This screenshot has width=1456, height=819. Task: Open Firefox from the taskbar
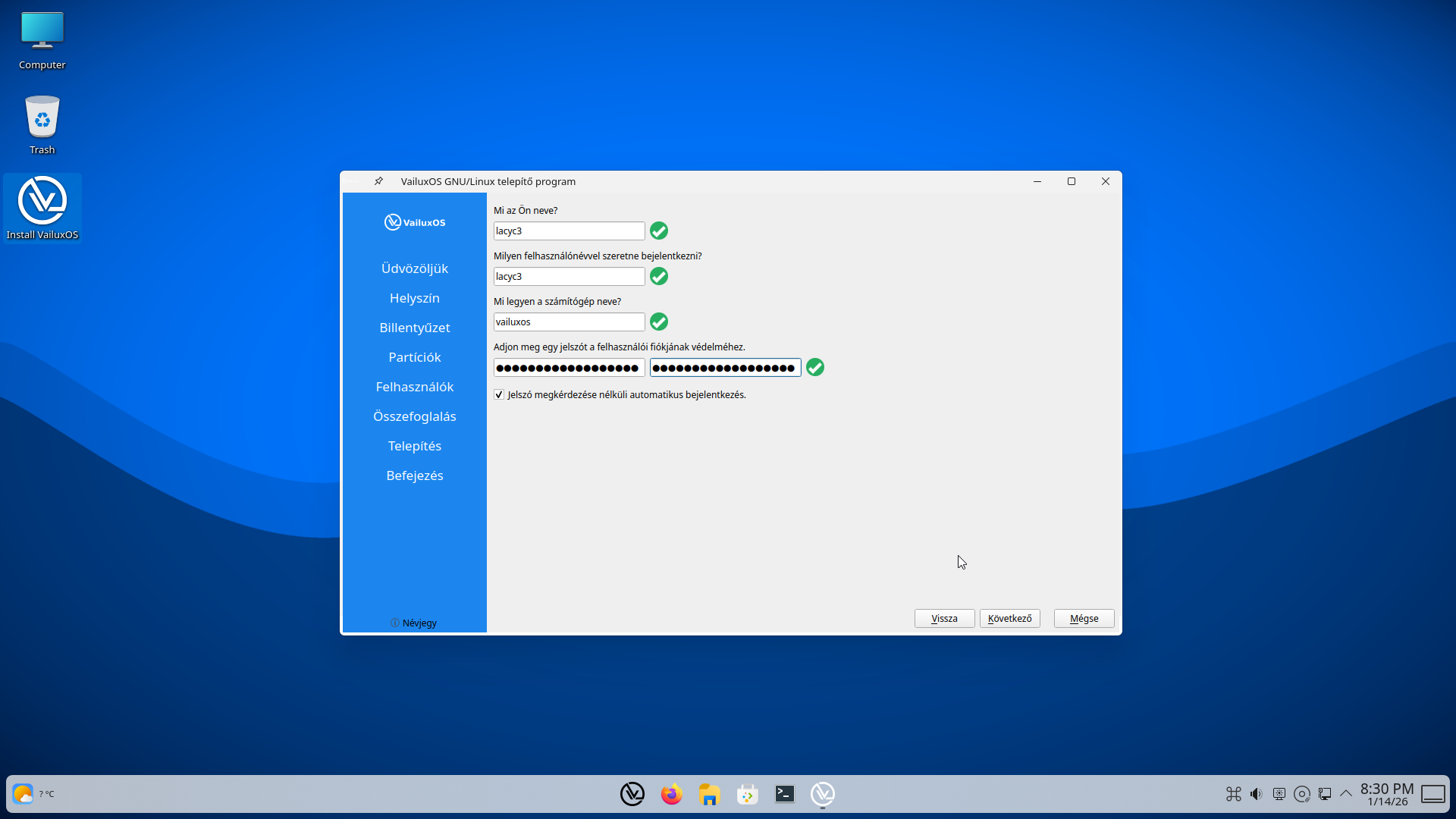[x=670, y=794]
